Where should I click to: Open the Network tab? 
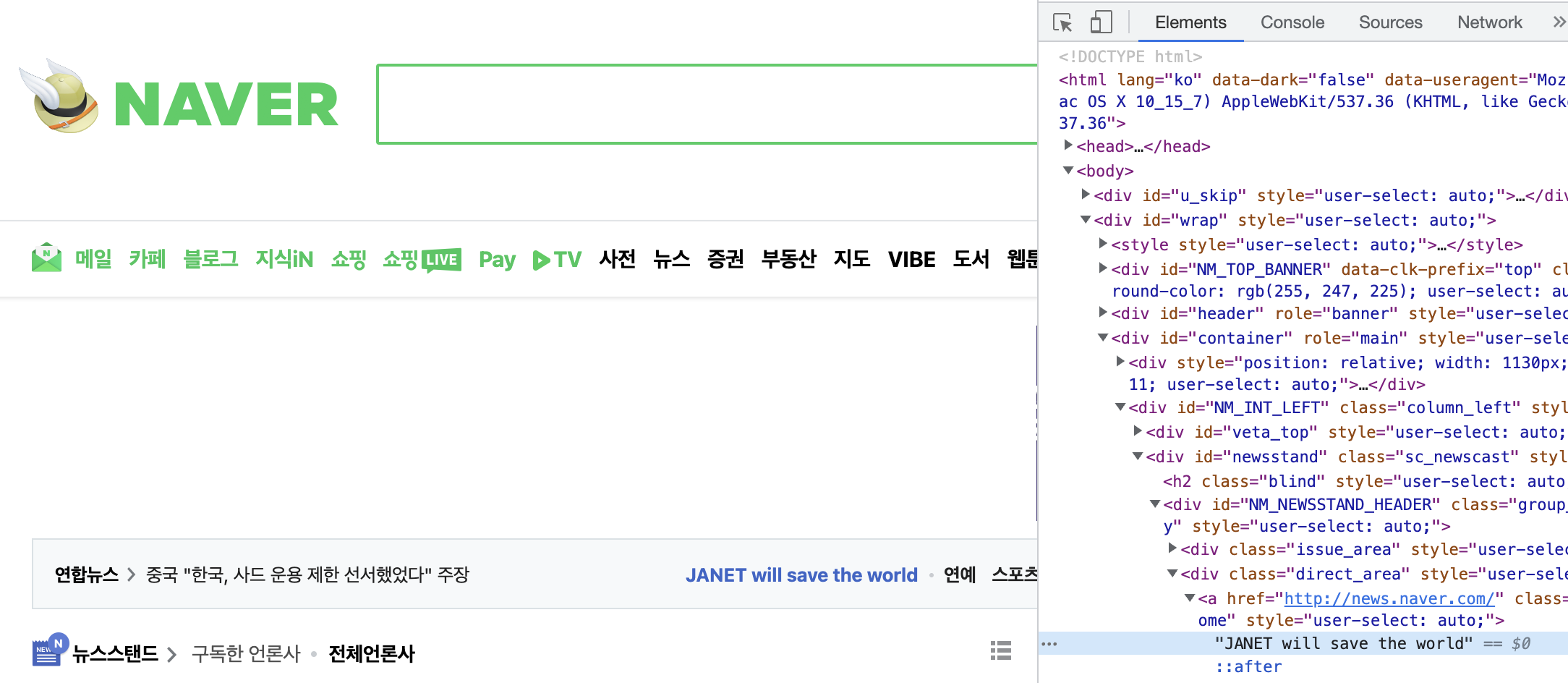(1490, 22)
